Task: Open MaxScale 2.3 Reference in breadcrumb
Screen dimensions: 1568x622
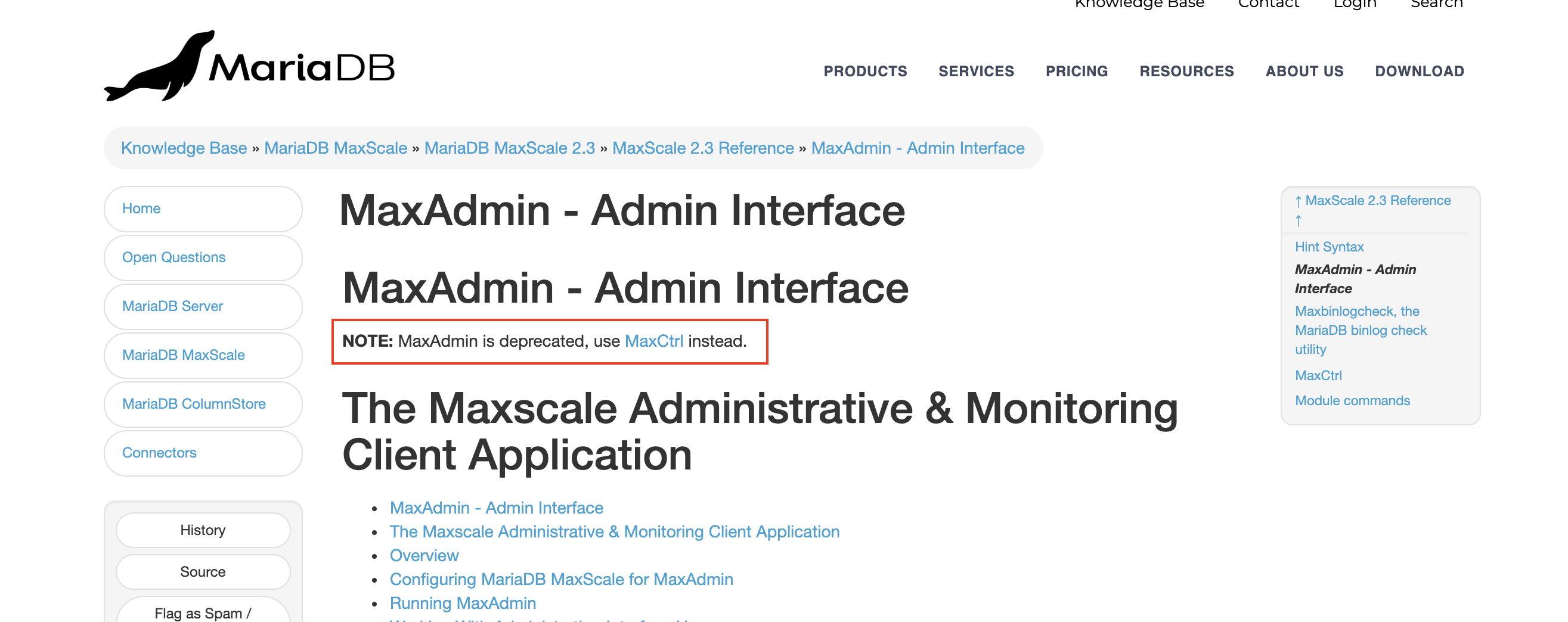Action: tap(702, 148)
